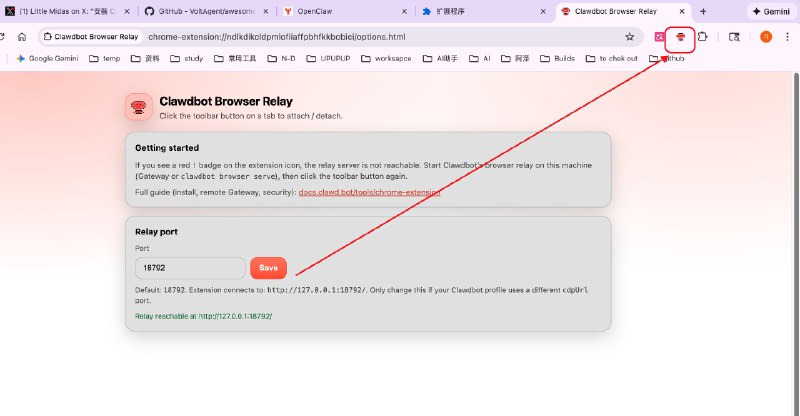Click the address bar URL
The width and height of the screenshot is (800, 416).
pyautogui.click(x=277, y=37)
